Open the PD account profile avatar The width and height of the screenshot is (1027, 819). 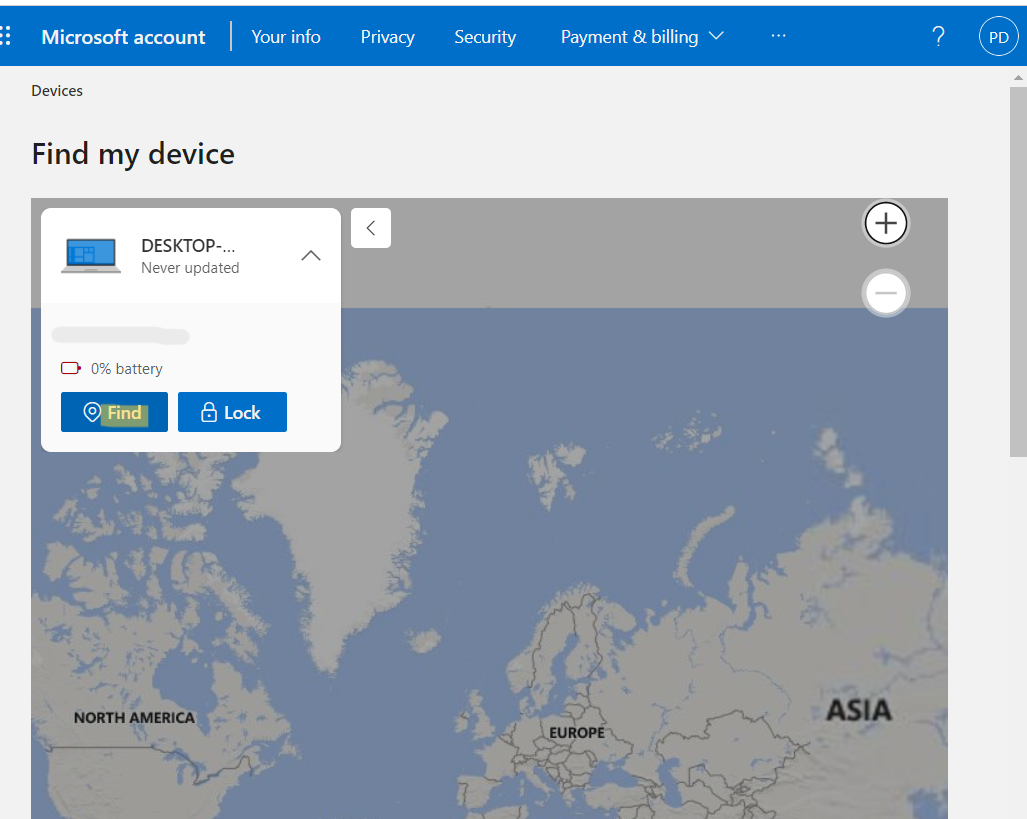998,37
